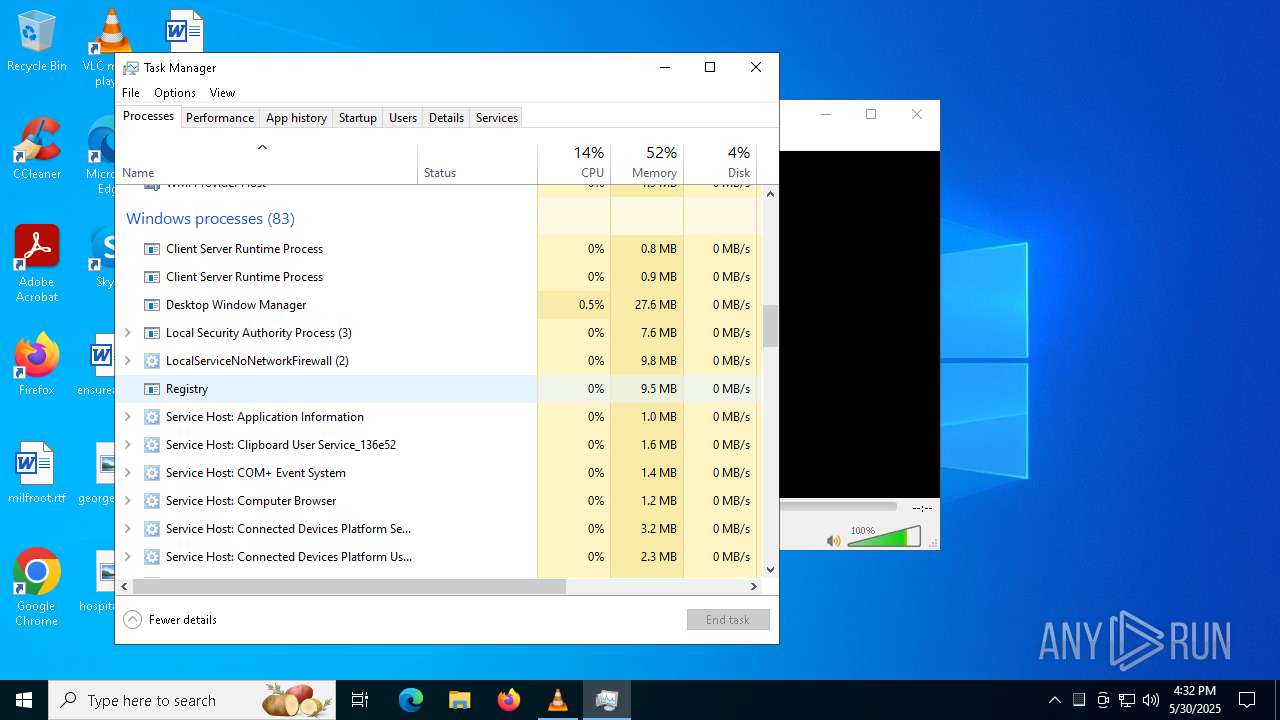The width and height of the screenshot is (1280, 720).
Task: Click the horizontal scrollbar in process list
Action: click(349, 587)
